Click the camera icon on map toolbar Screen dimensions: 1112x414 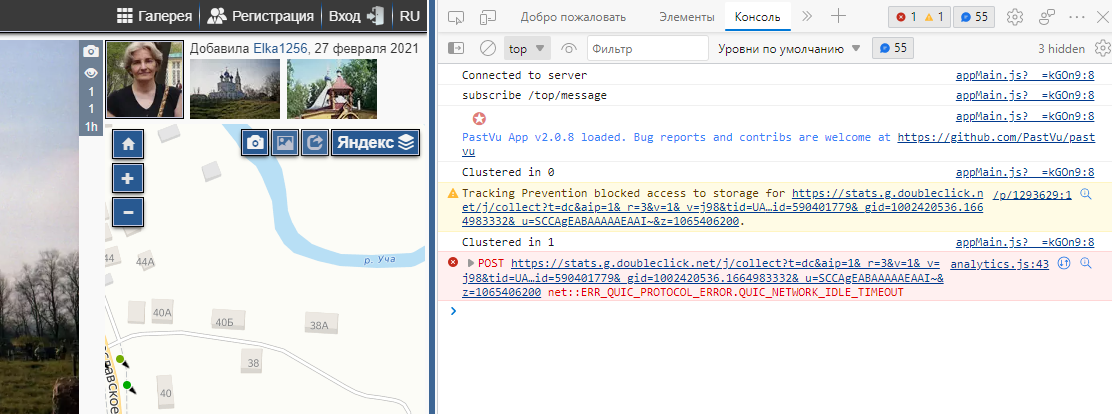[x=255, y=142]
